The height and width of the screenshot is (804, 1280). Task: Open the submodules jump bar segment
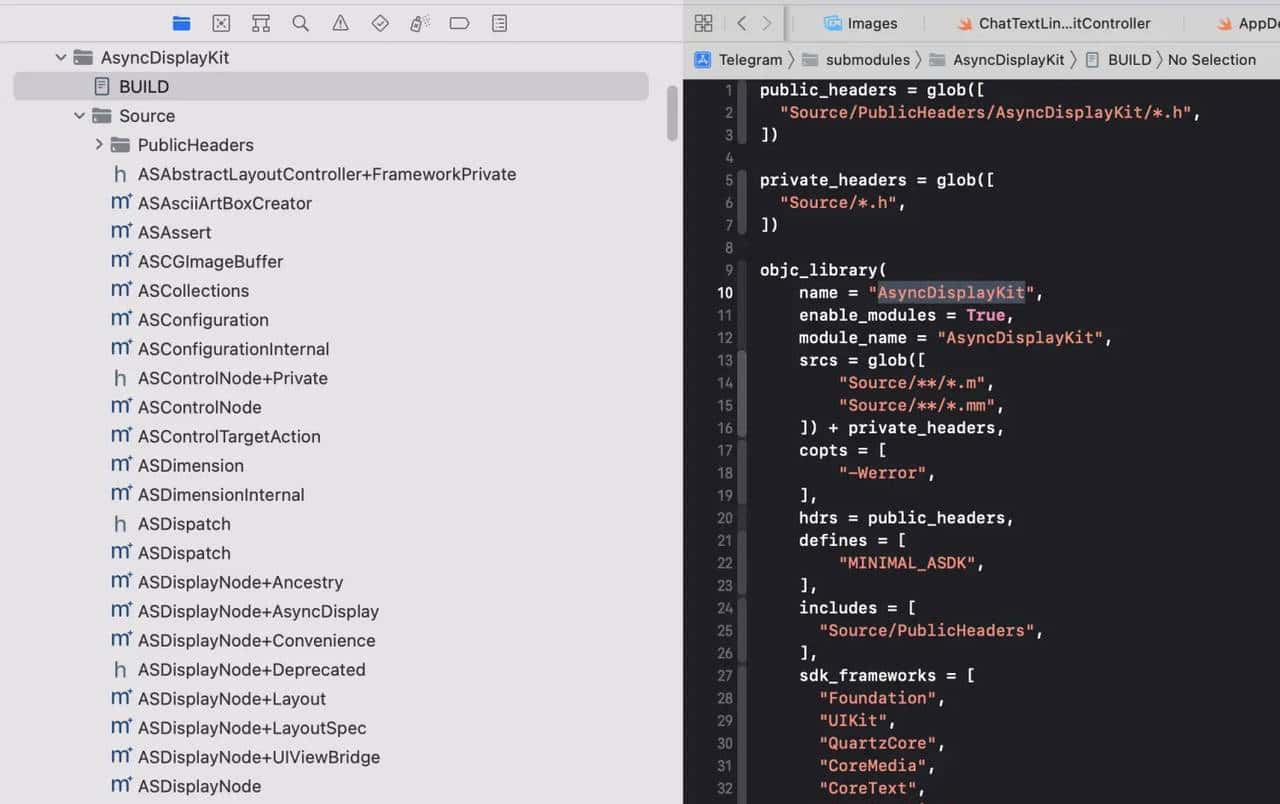click(x=868, y=60)
